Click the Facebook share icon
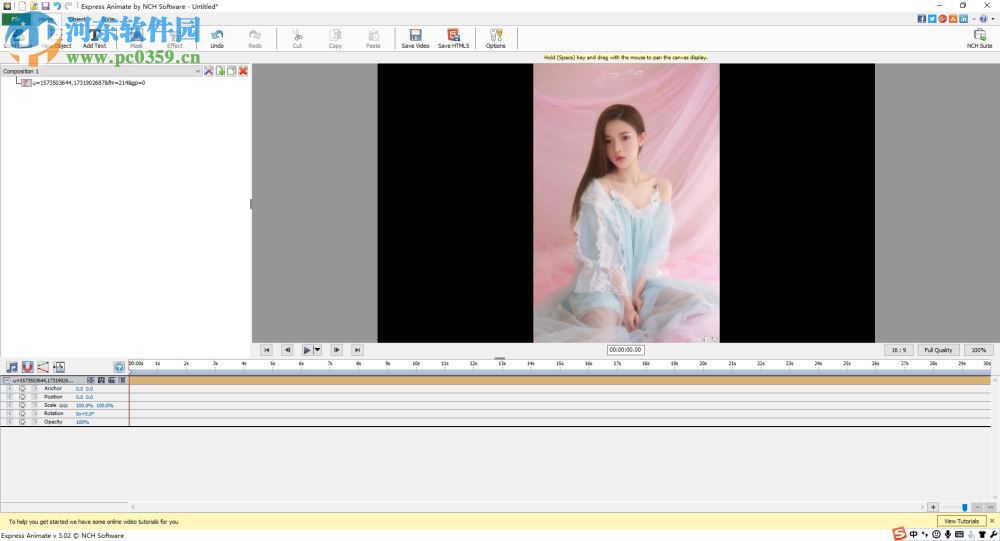 (x=922, y=19)
